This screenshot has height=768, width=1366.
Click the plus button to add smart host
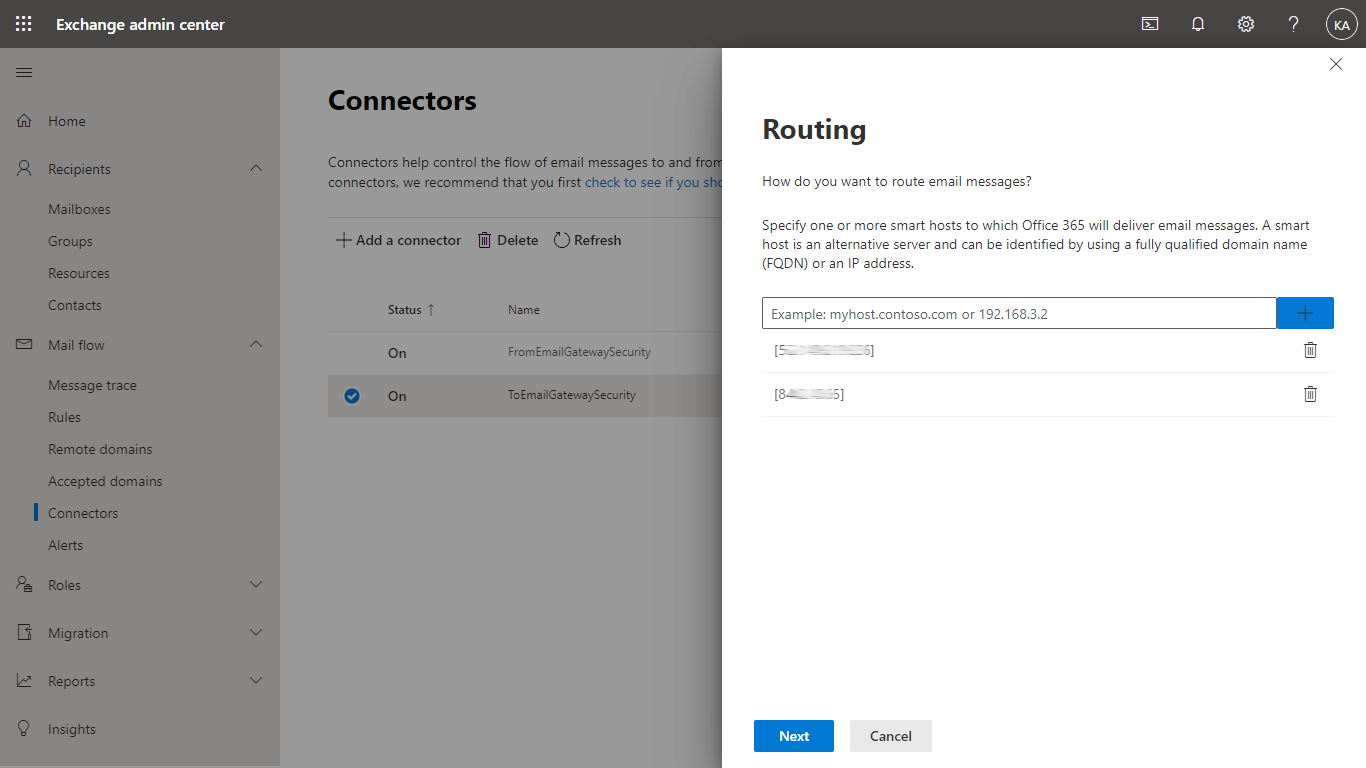tap(1305, 313)
